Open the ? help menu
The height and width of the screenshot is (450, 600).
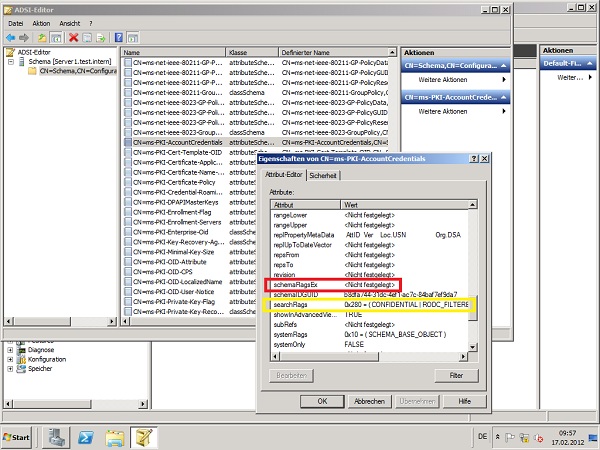click(x=91, y=23)
